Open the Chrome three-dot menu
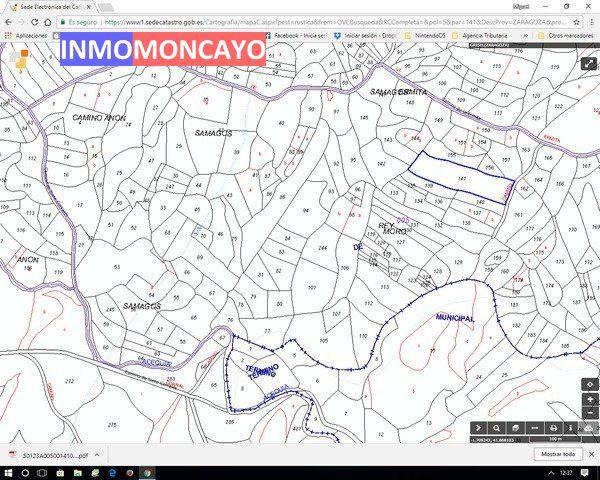Screen dimensions: 600x480 592,22
